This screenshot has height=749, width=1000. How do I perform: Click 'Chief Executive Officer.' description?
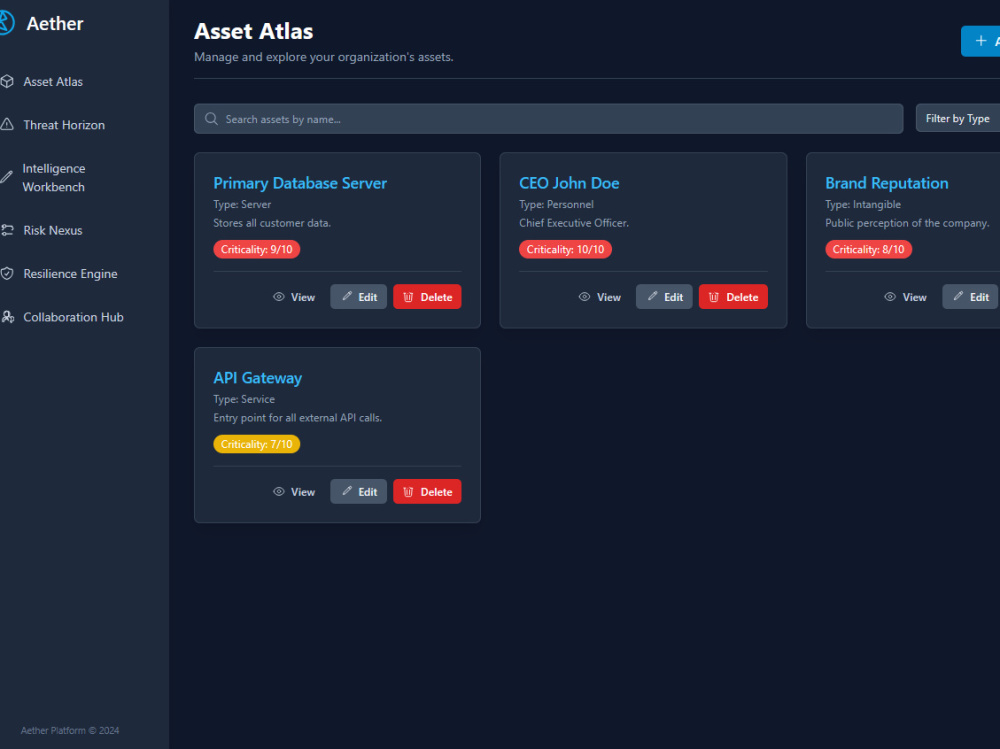(x=574, y=223)
